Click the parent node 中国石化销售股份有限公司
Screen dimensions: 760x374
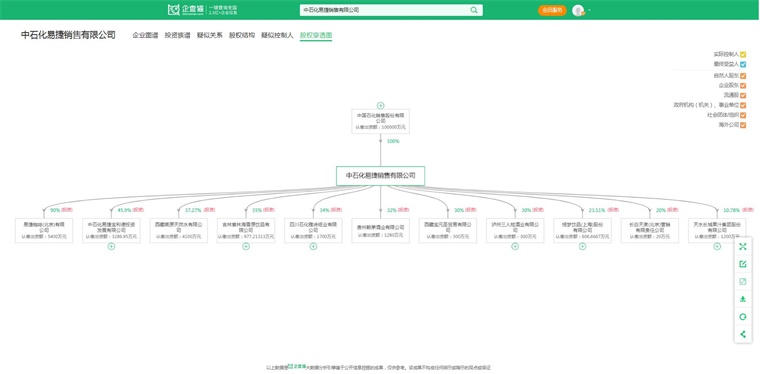[x=380, y=121]
